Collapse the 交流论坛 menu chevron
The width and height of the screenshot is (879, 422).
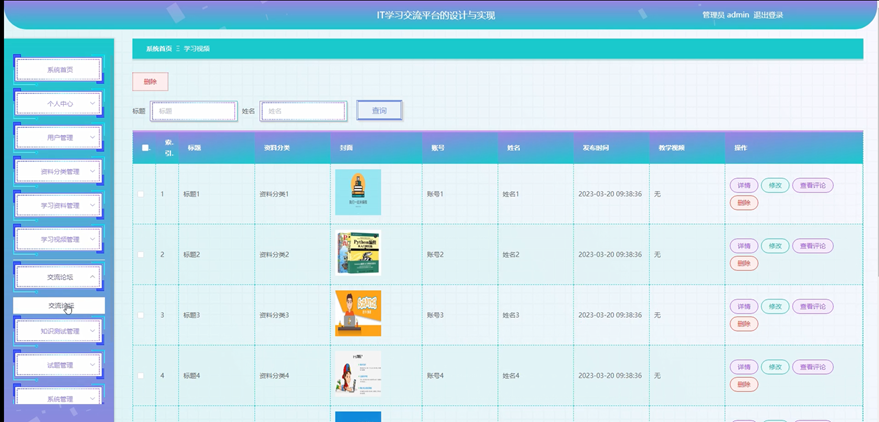point(92,277)
